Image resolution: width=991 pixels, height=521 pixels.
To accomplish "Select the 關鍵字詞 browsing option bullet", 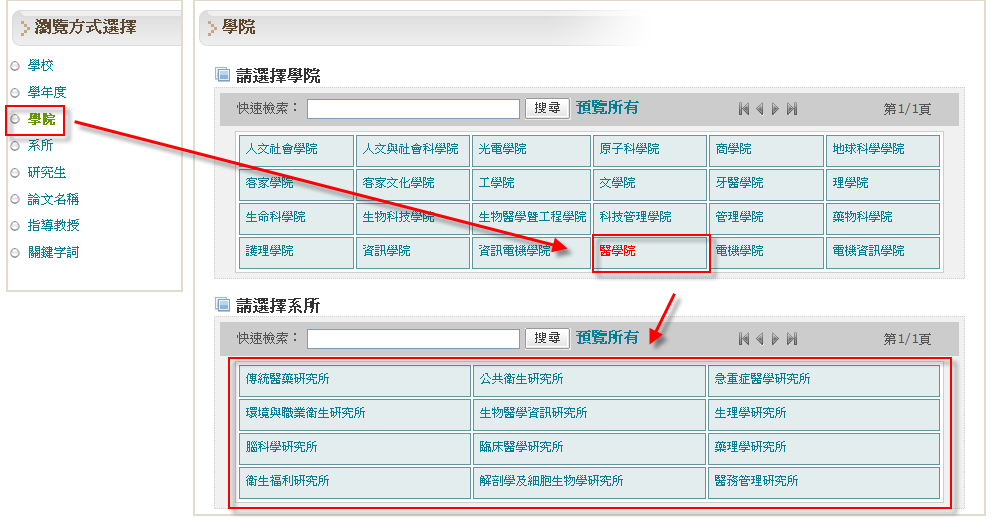I will click(15, 253).
